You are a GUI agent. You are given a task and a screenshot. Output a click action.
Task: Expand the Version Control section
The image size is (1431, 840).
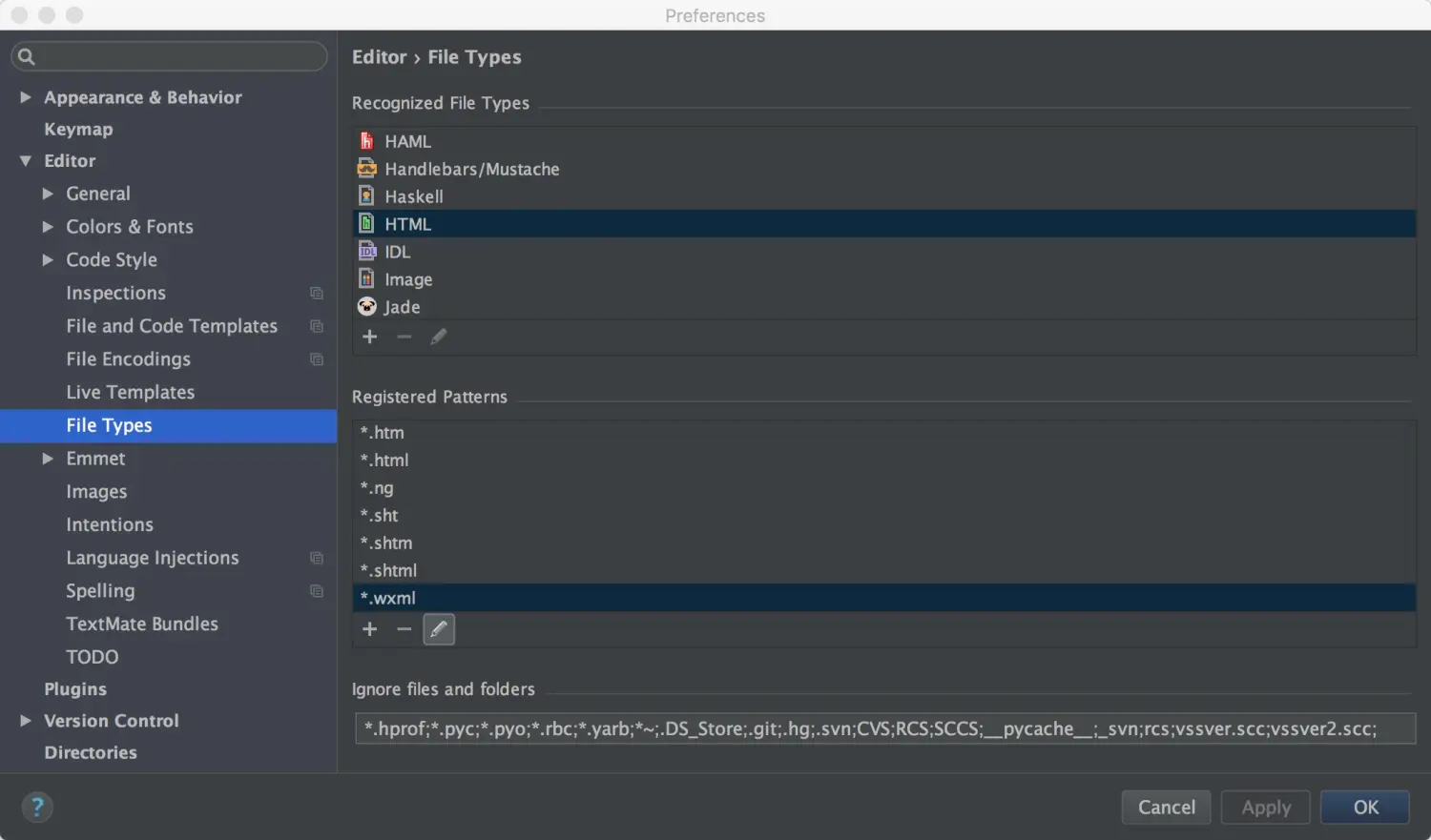(x=26, y=721)
